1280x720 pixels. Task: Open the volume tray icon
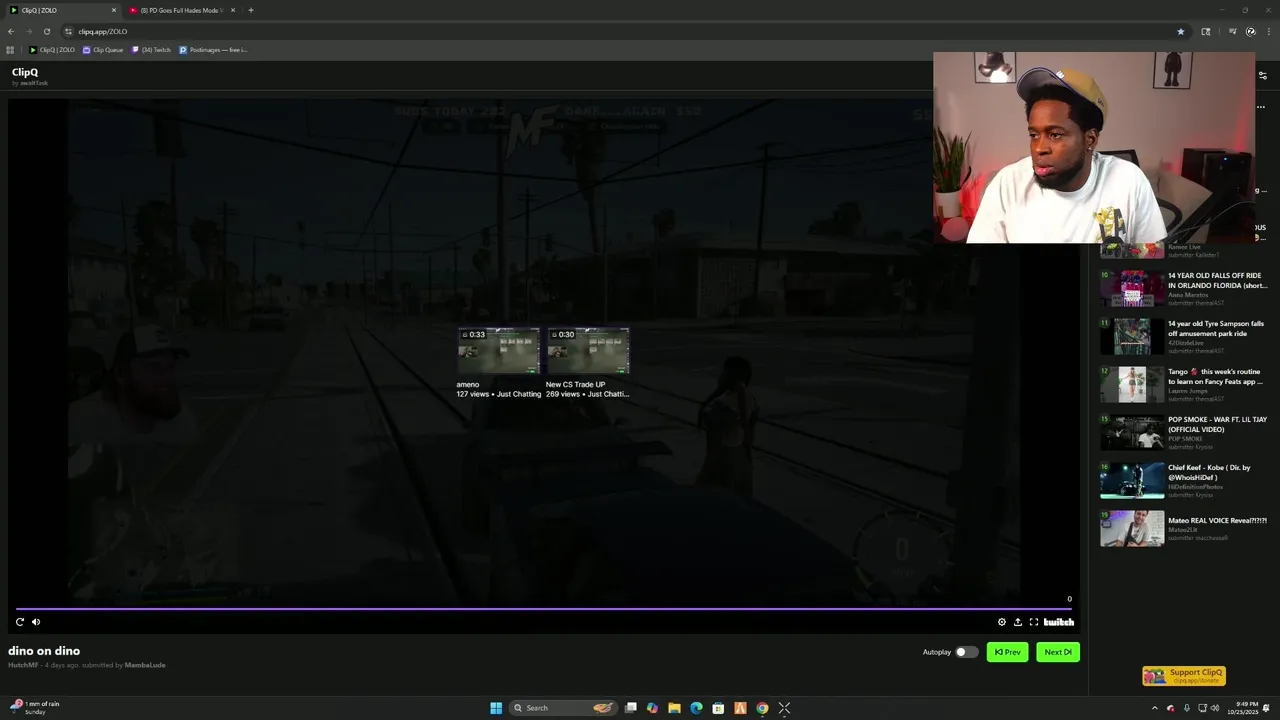pyautogui.click(x=1215, y=708)
